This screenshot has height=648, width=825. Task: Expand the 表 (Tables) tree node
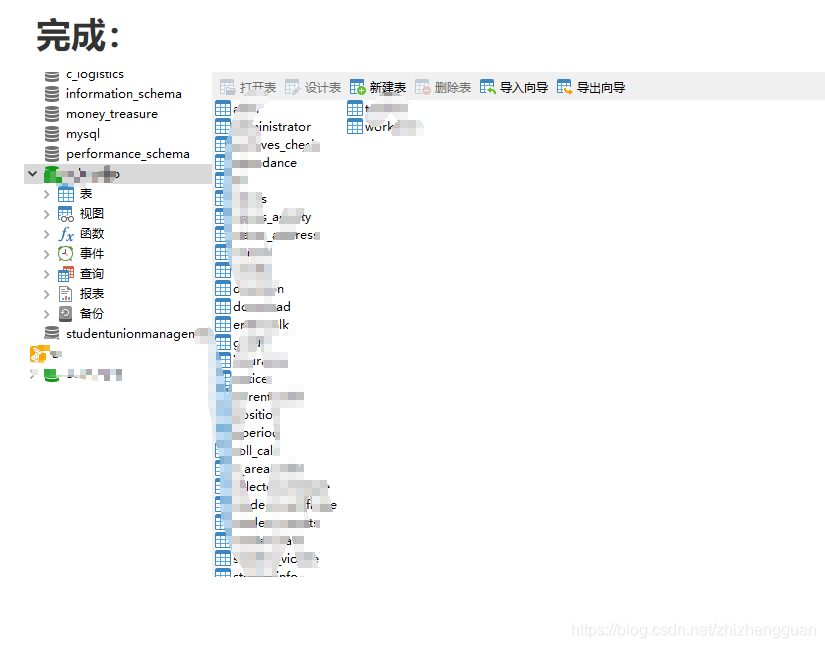[x=48, y=193]
